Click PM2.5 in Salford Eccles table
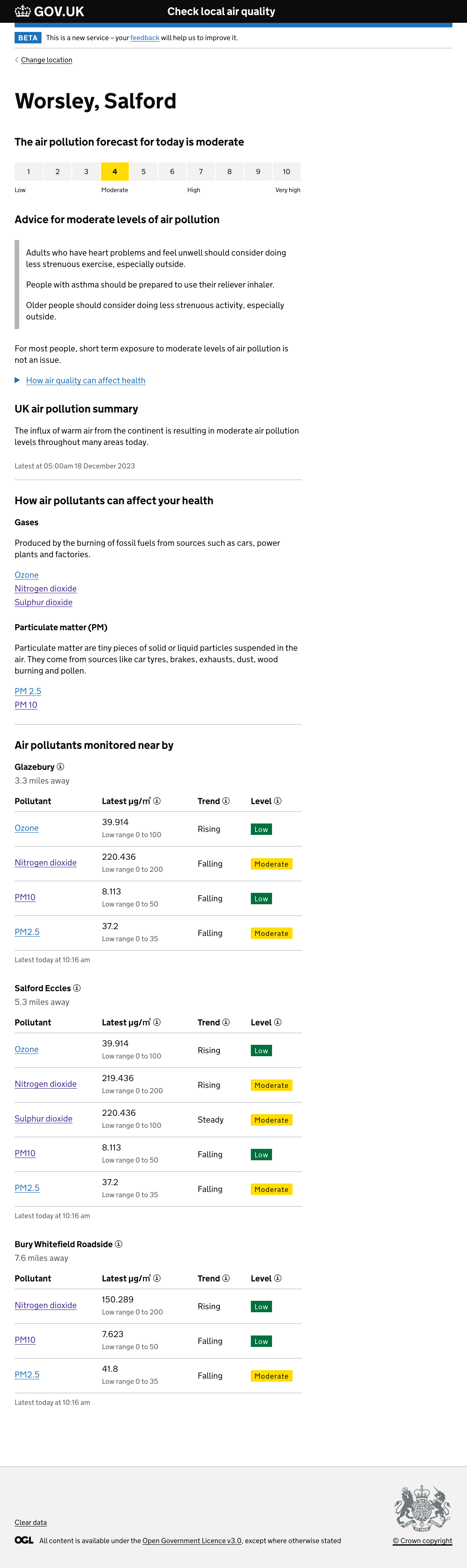The image size is (467, 1568). tap(27, 1188)
